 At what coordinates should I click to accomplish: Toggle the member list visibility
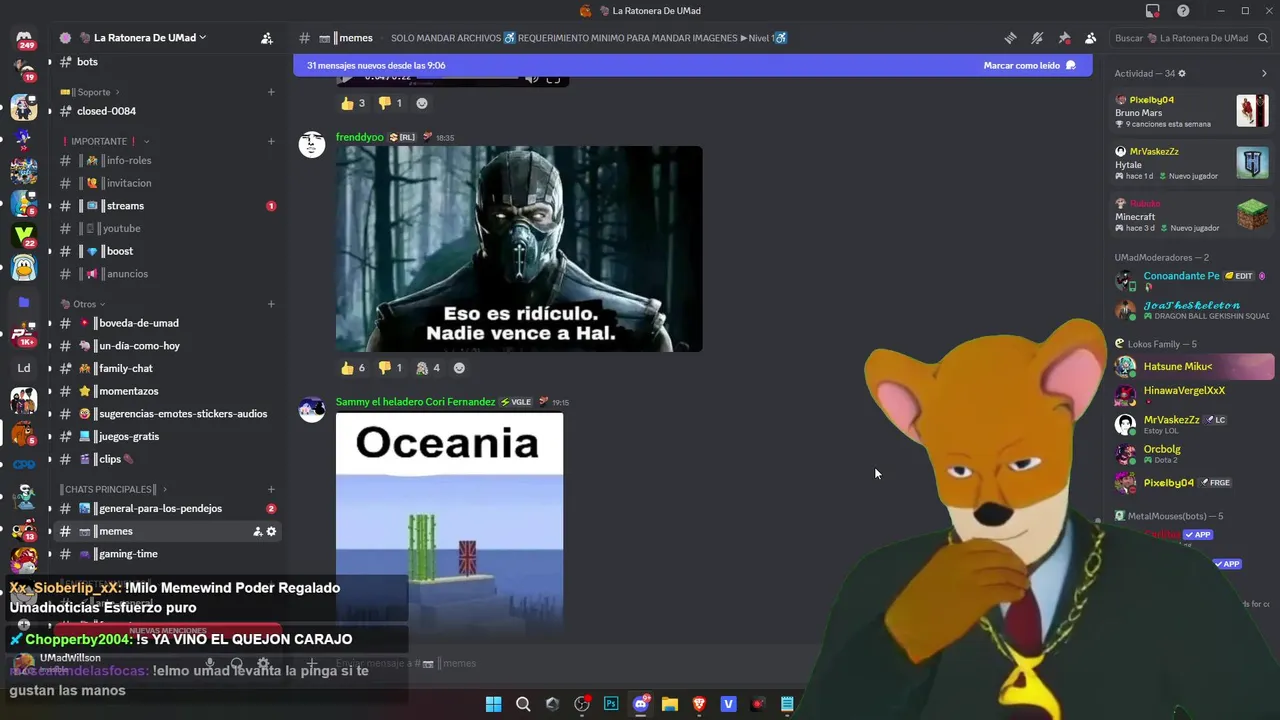1091,38
